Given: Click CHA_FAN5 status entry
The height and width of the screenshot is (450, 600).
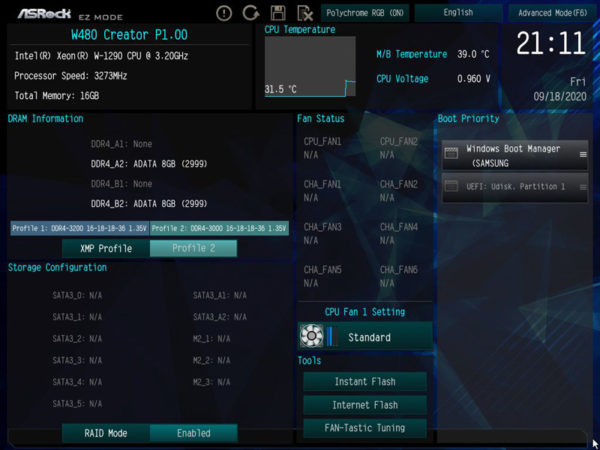Looking at the screenshot, I should tap(322, 277).
